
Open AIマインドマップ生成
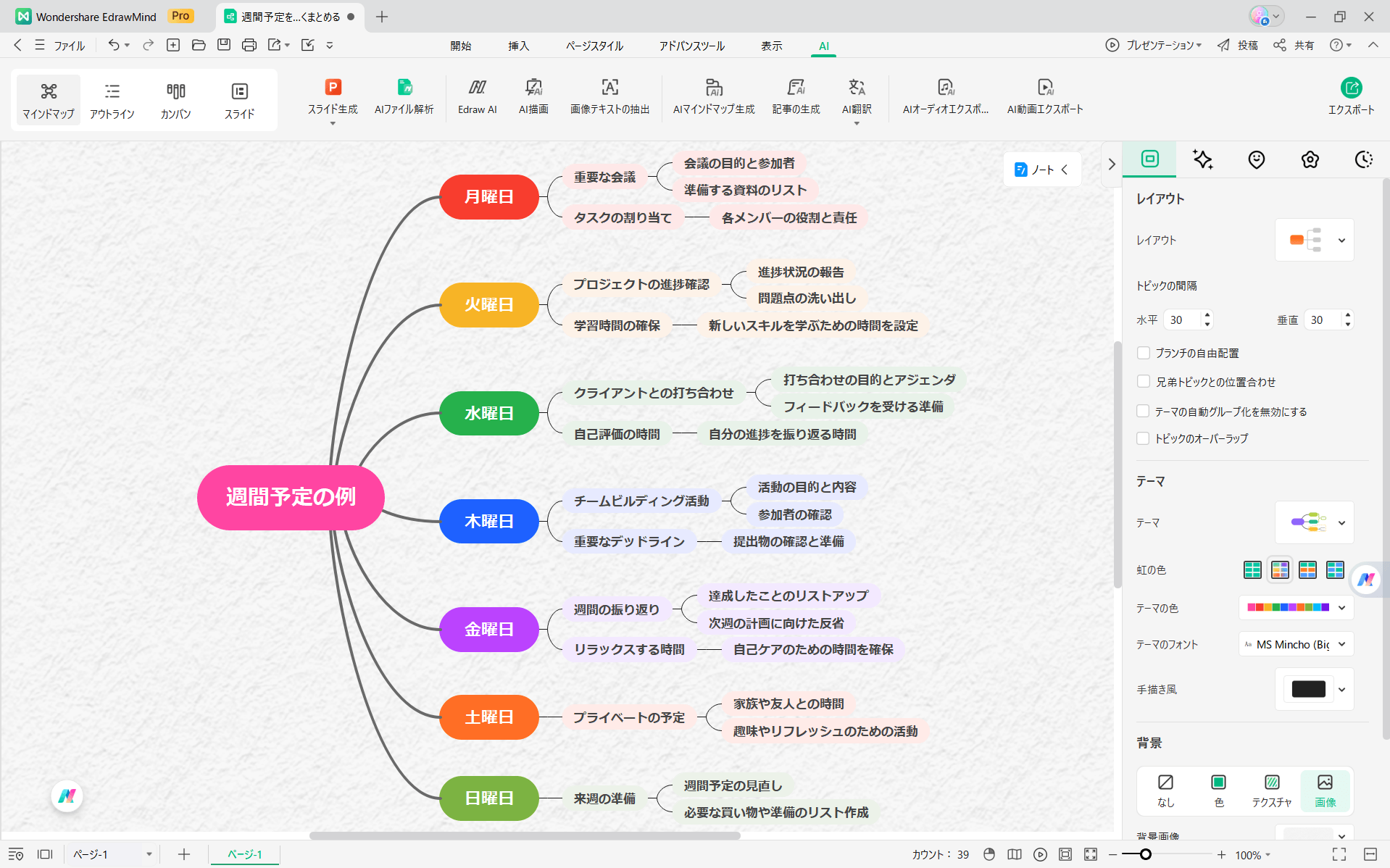(714, 97)
